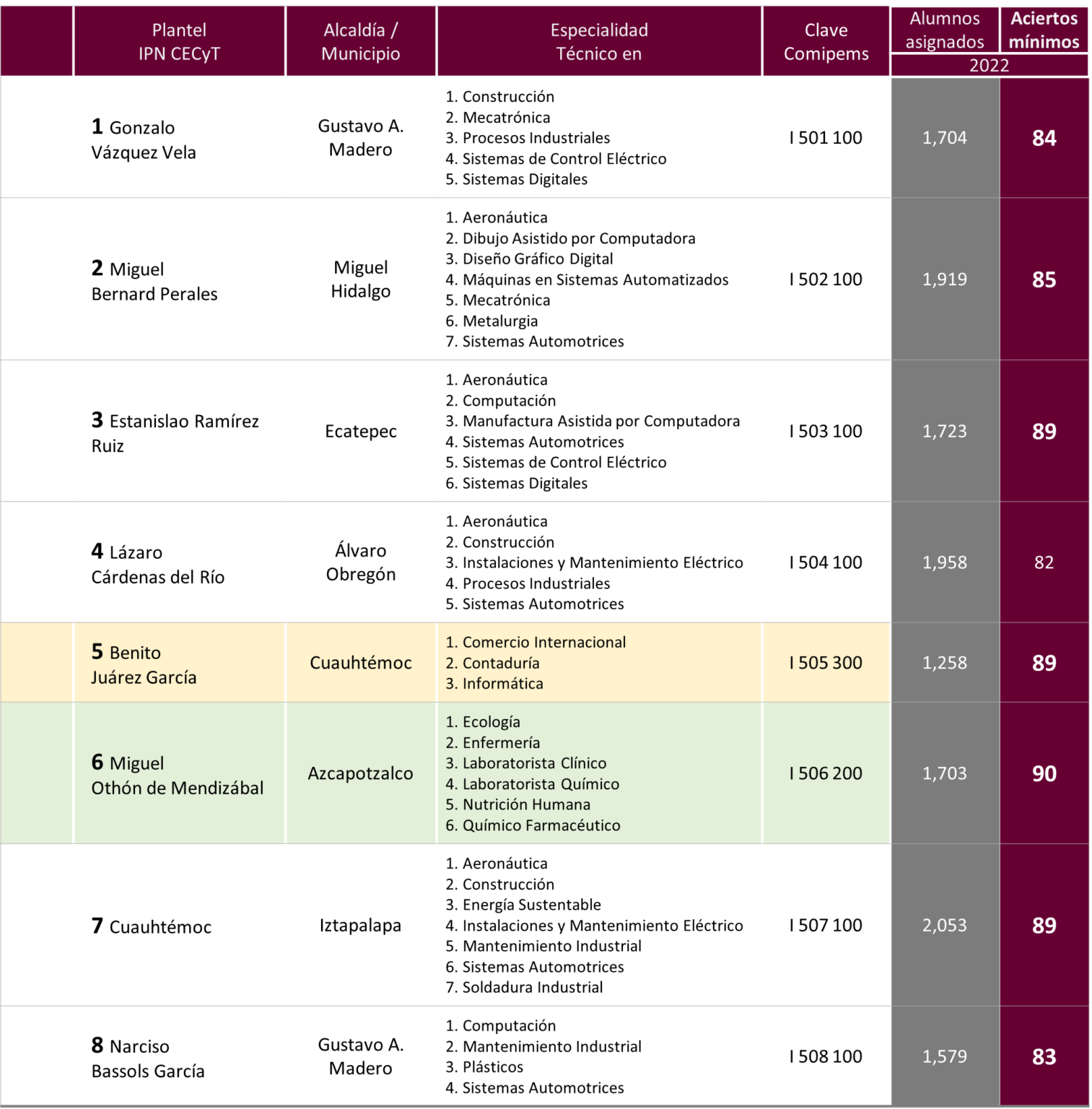Click alumnos asignados value '2,053'
1092x1109 pixels.
[x=945, y=925]
